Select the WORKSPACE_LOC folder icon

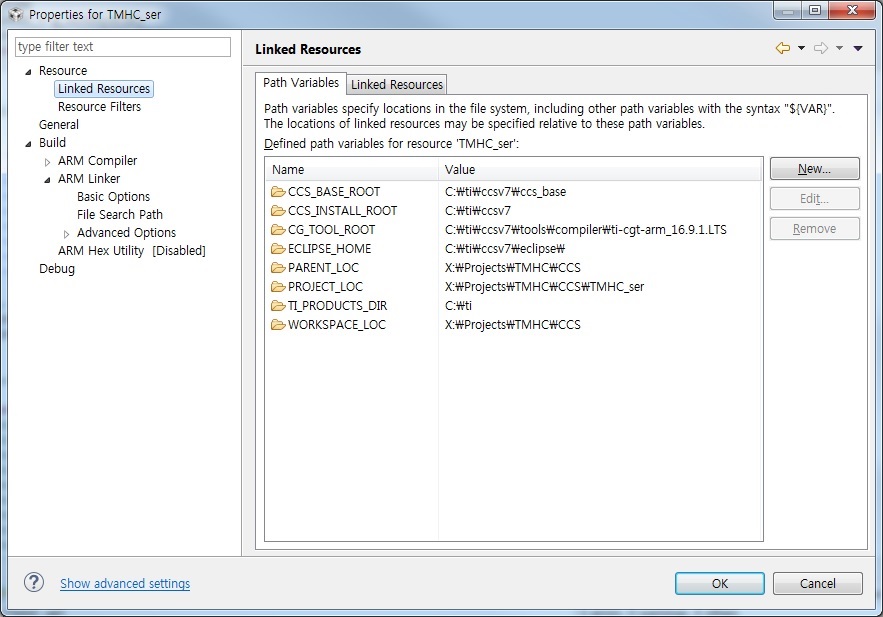(x=278, y=325)
